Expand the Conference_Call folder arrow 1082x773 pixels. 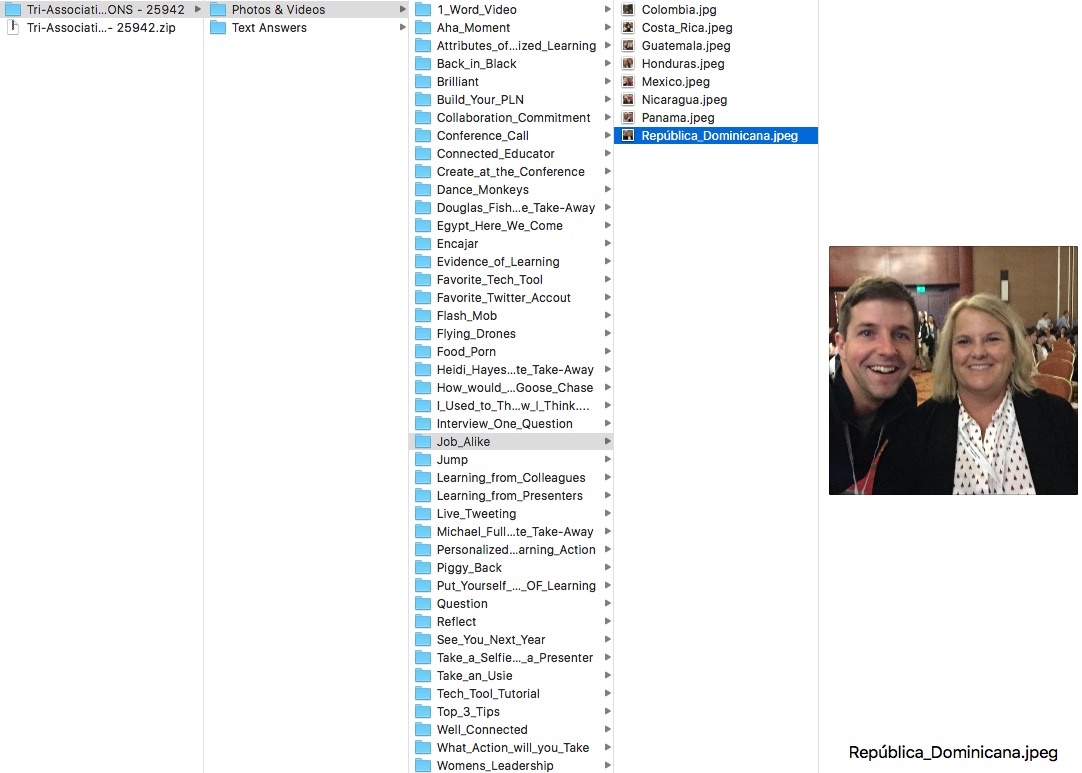tap(607, 135)
